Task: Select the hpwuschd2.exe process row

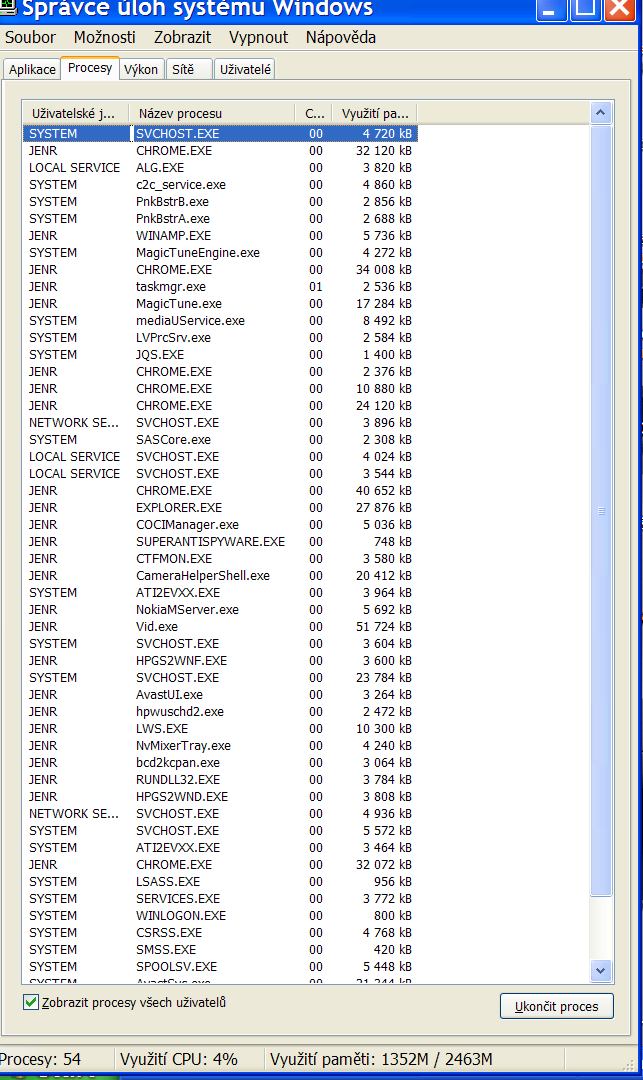Action: (x=220, y=712)
